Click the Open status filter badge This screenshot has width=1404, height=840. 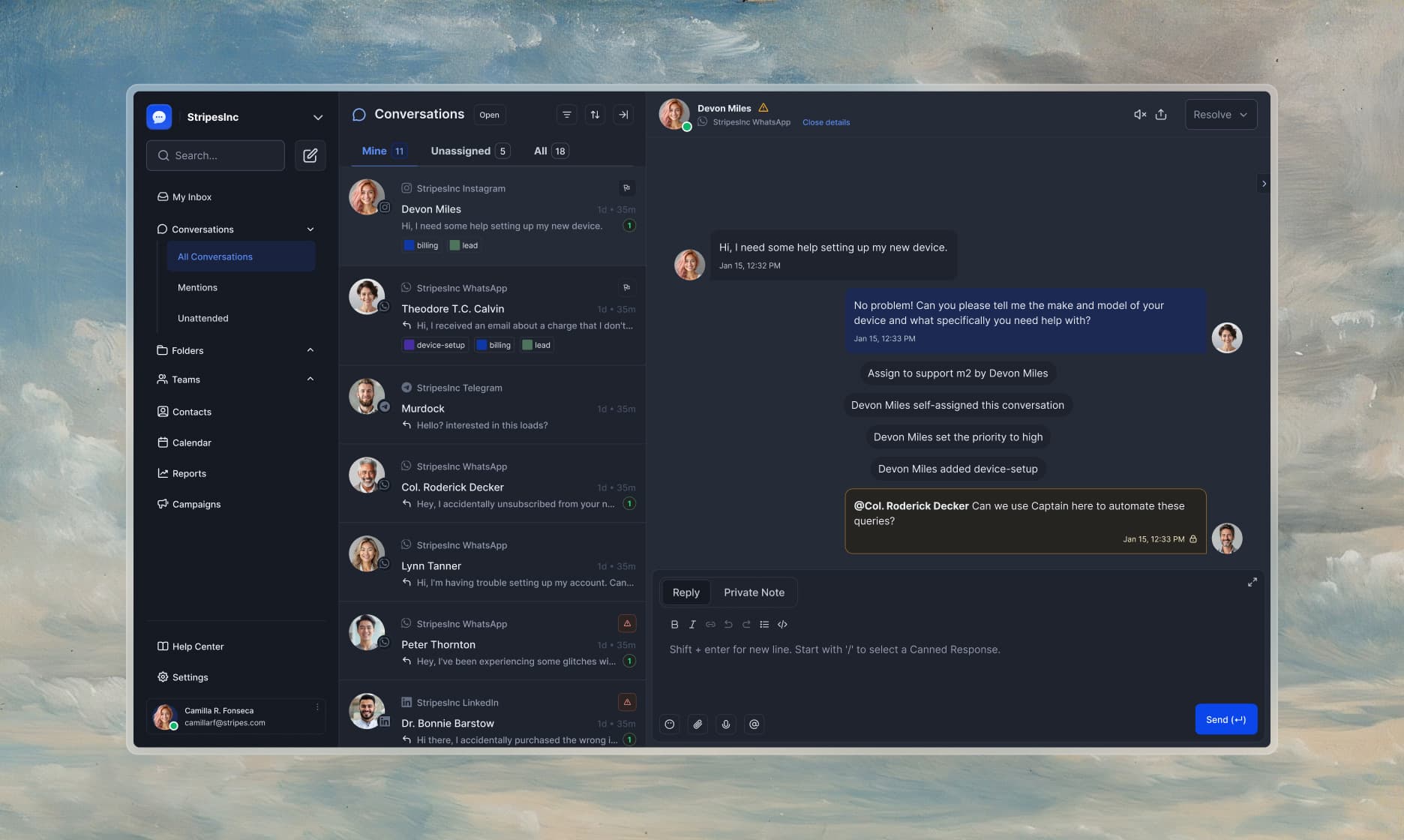[490, 115]
